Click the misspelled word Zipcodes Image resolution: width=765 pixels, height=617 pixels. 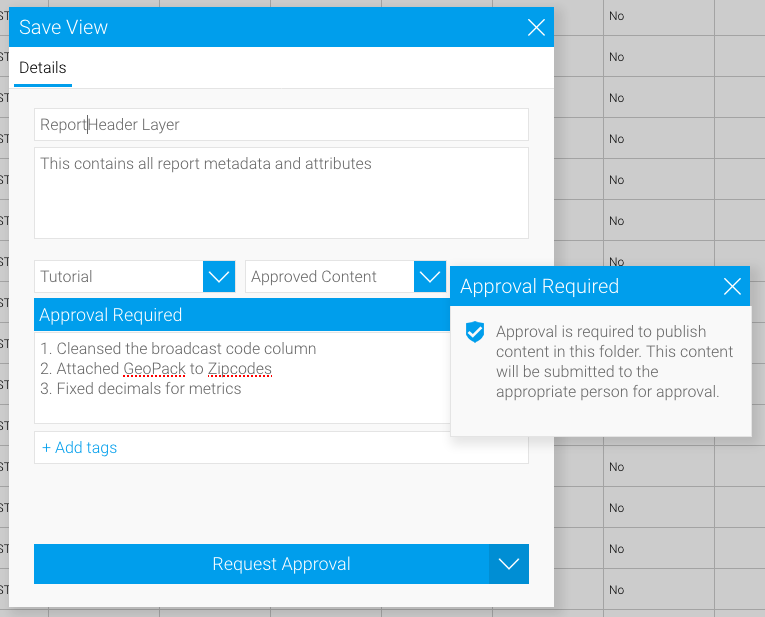pyautogui.click(x=240, y=369)
